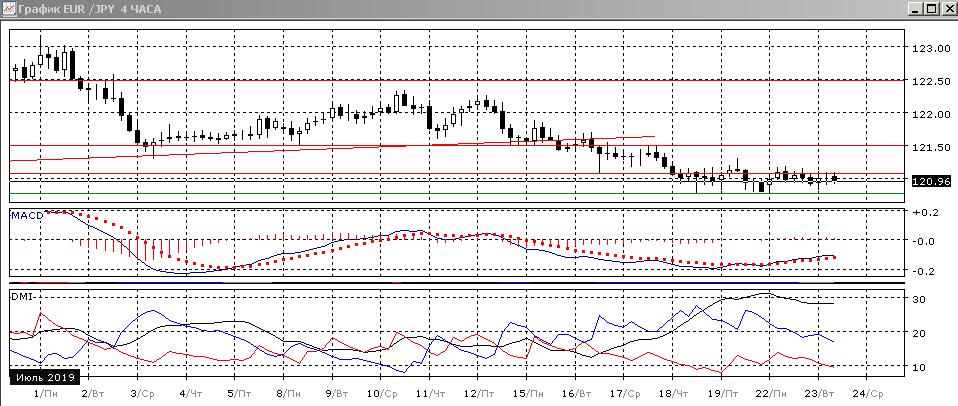Select the 10/Ср date on time axis

(380, 395)
